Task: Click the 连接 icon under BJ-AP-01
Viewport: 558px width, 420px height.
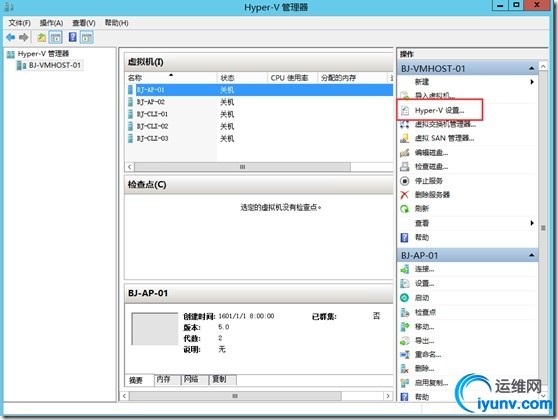Action: [x=405, y=269]
